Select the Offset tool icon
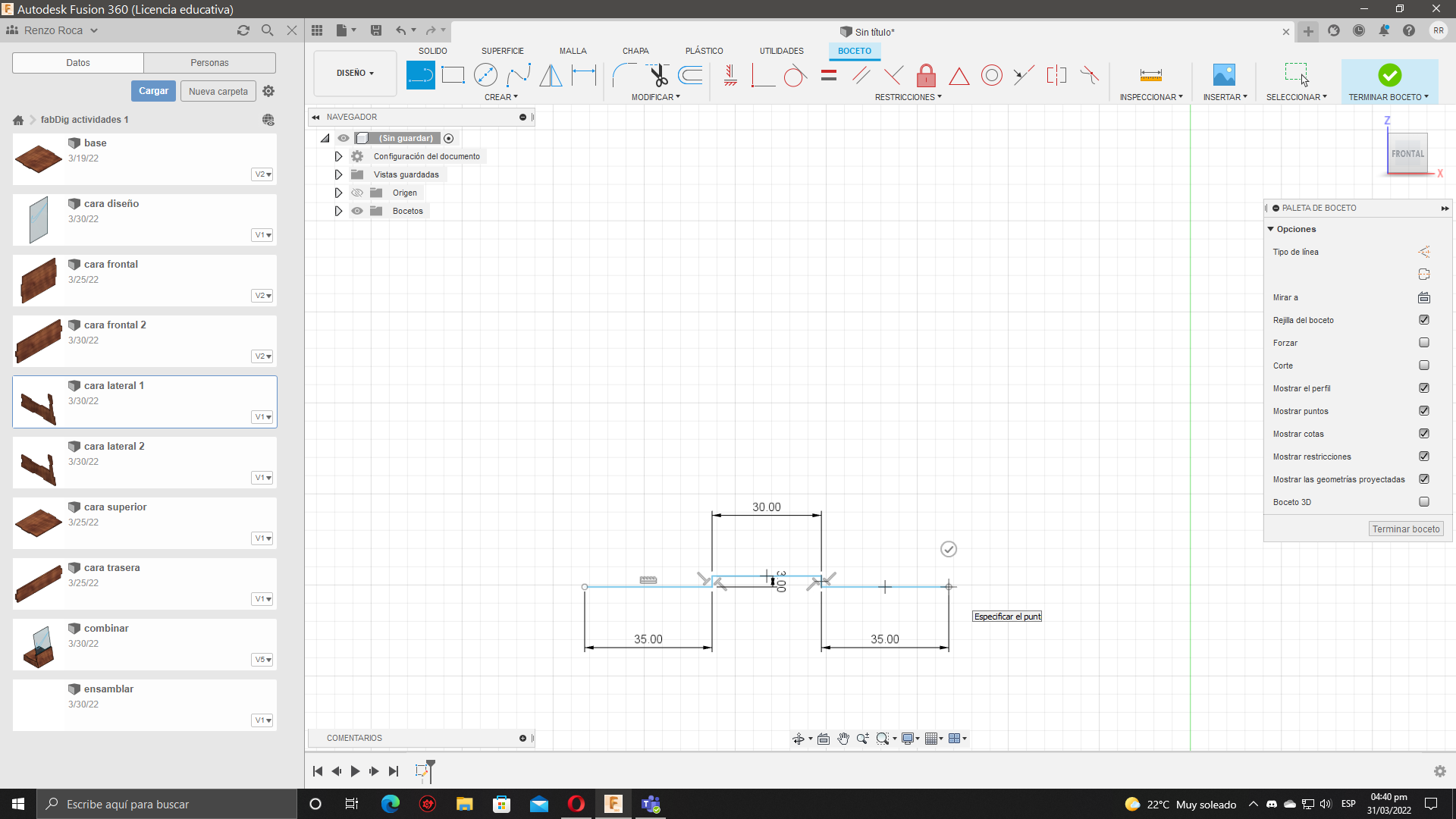Image resolution: width=1456 pixels, height=819 pixels. pos(690,75)
